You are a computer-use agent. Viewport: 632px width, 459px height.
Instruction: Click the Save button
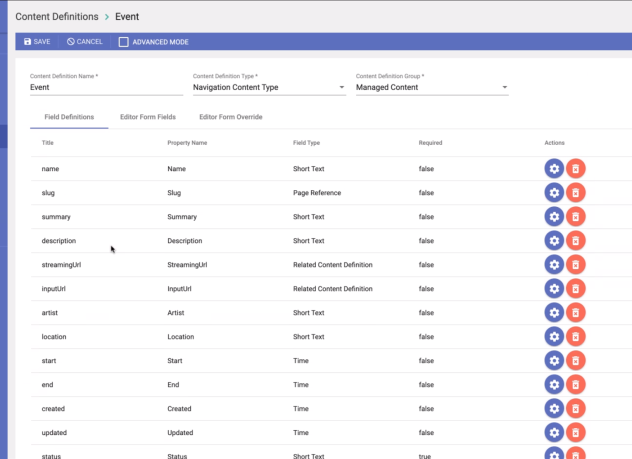[x=37, y=42]
